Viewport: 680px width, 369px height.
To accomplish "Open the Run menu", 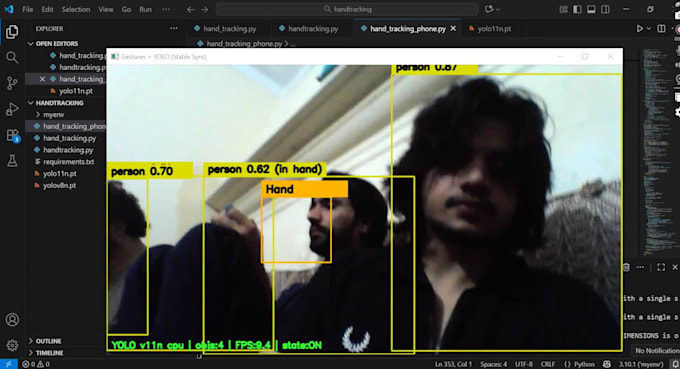I will [x=145, y=9].
